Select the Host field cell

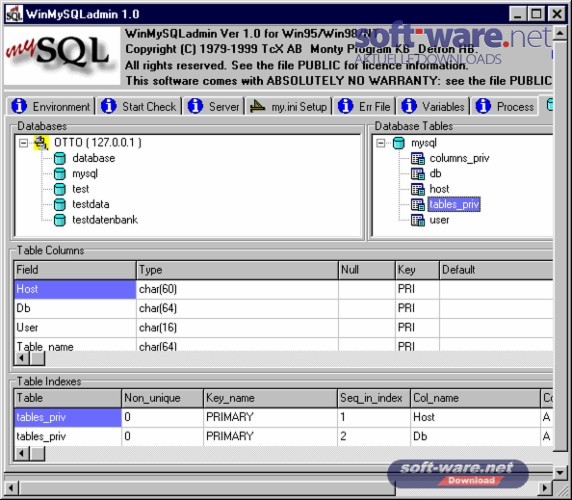75,289
